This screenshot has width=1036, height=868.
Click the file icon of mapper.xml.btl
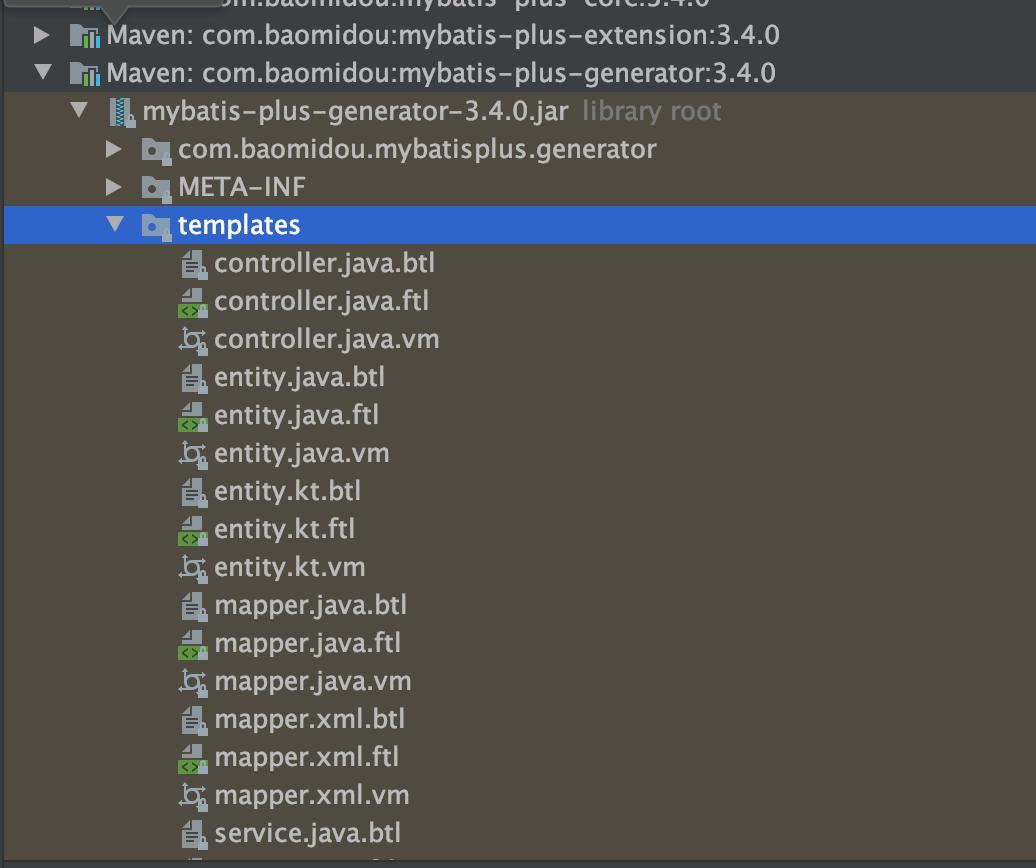tap(194, 721)
